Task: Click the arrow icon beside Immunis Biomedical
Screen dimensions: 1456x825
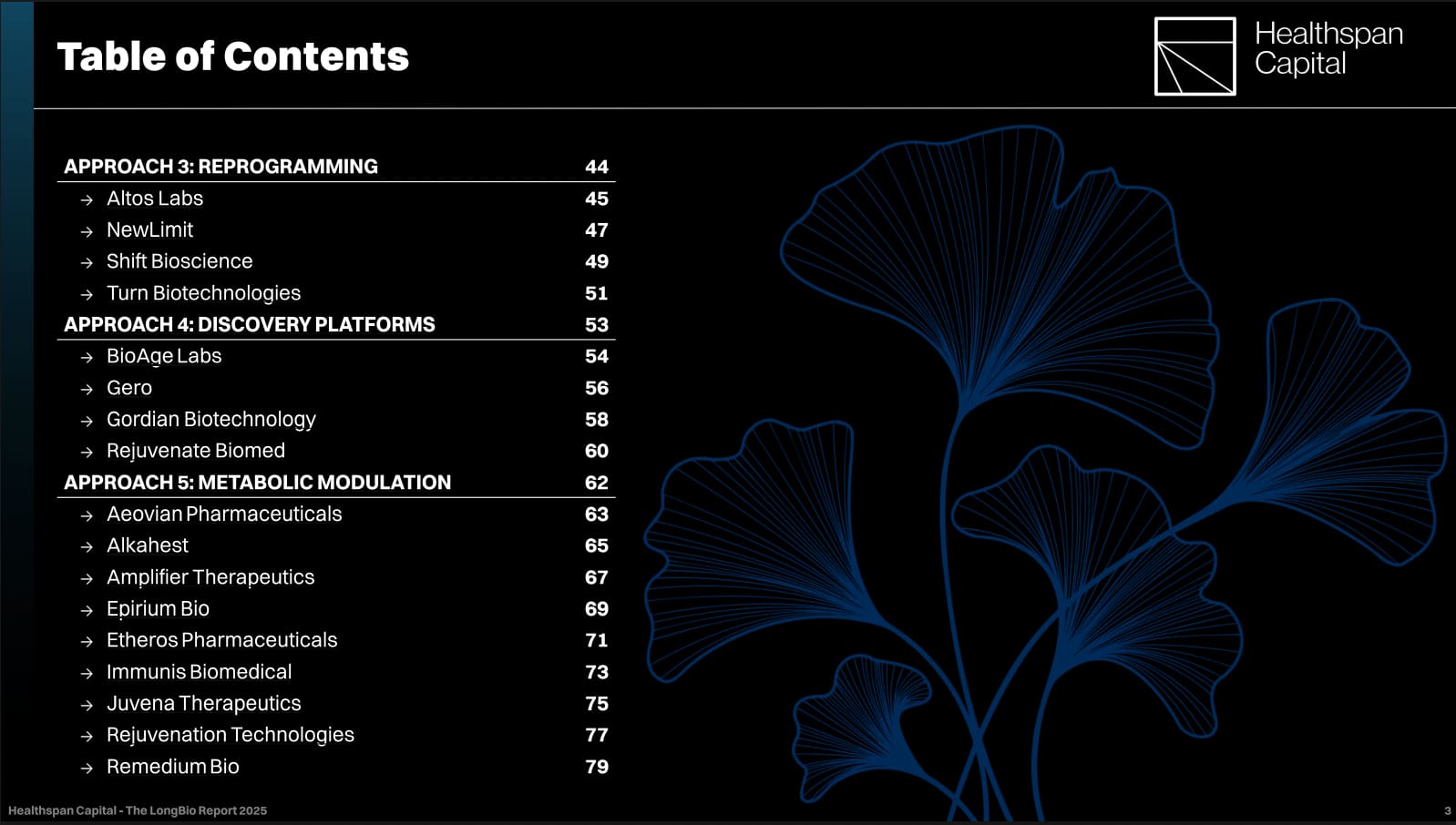Action: (x=87, y=674)
